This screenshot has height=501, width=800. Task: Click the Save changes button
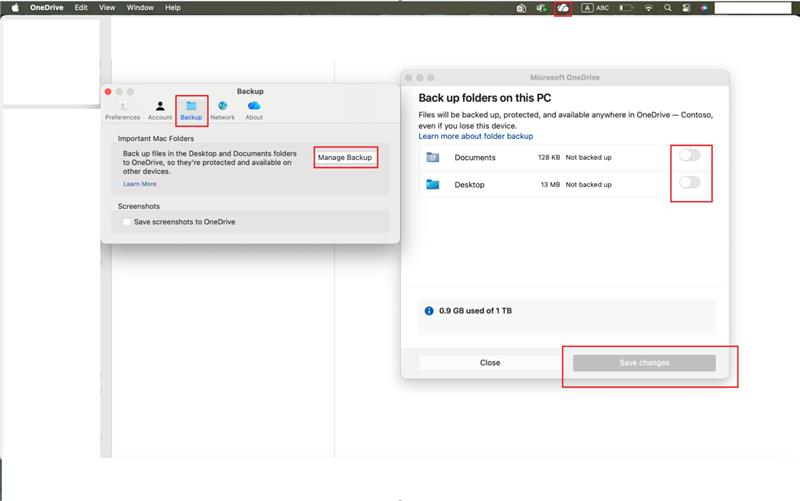coord(644,363)
